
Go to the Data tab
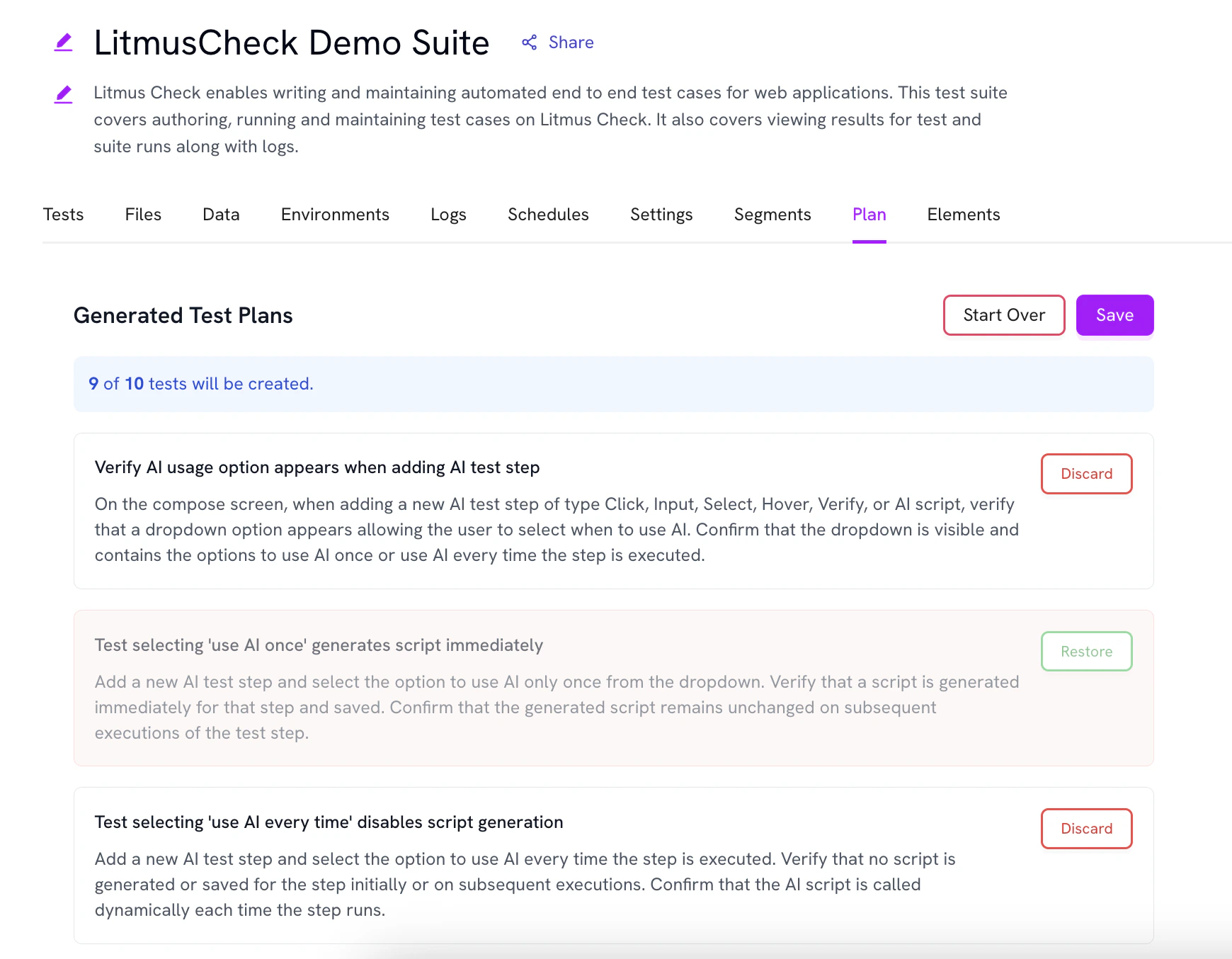[221, 215]
